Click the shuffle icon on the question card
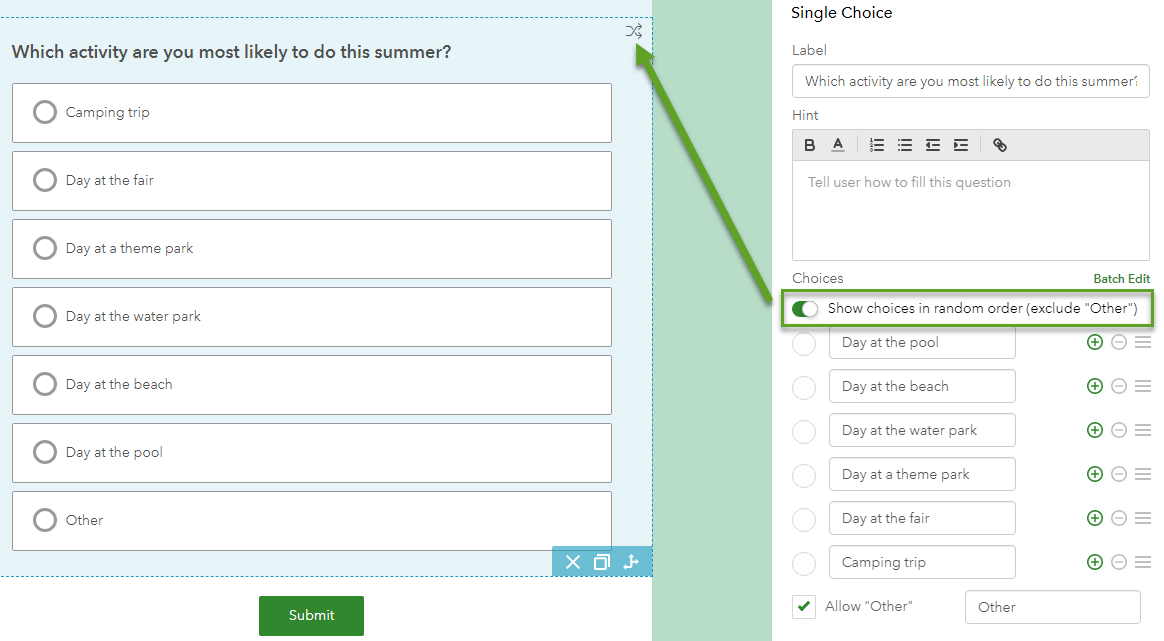This screenshot has height=641, width=1164. [x=634, y=31]
